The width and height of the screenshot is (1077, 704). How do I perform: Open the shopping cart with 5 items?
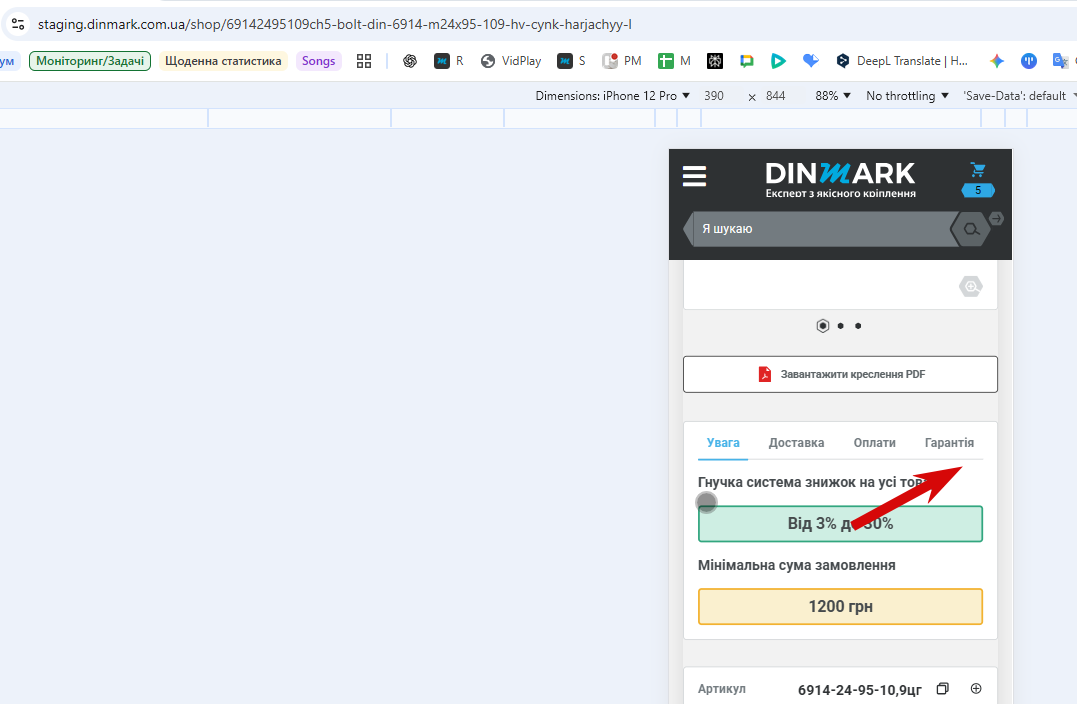(977, 179)
